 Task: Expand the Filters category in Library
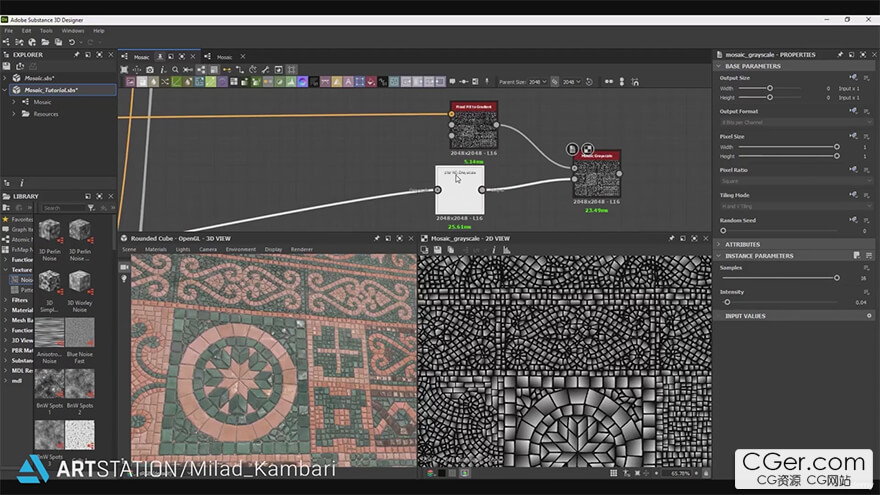(5, 300)
